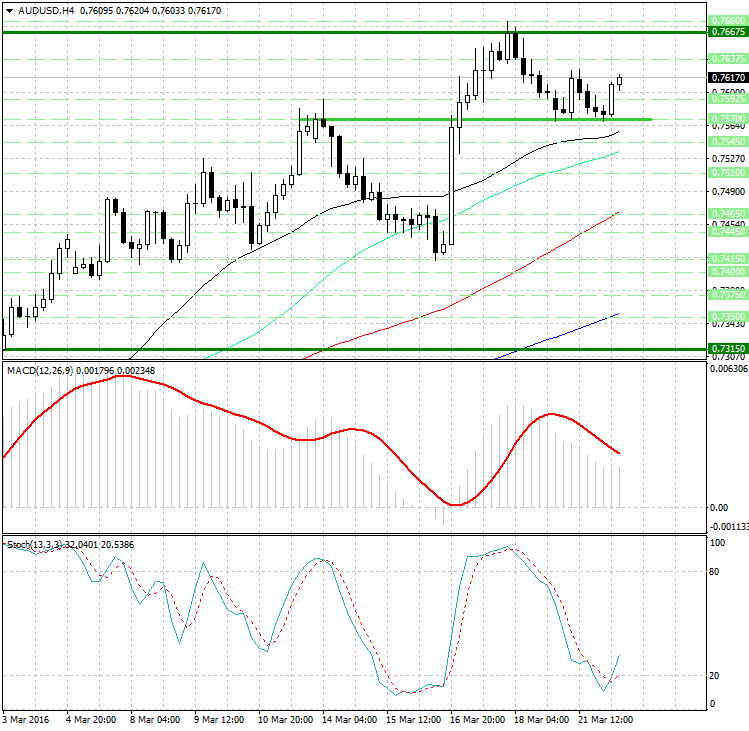Click the 0.73150 support level label
This screenshot has width=749, height=731.
(x=728, y=349)
